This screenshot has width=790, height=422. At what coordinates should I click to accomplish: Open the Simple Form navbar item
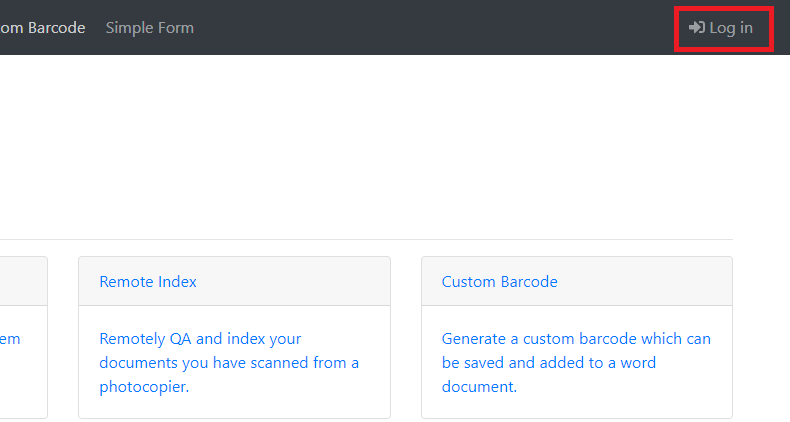(x=150, y=28)
